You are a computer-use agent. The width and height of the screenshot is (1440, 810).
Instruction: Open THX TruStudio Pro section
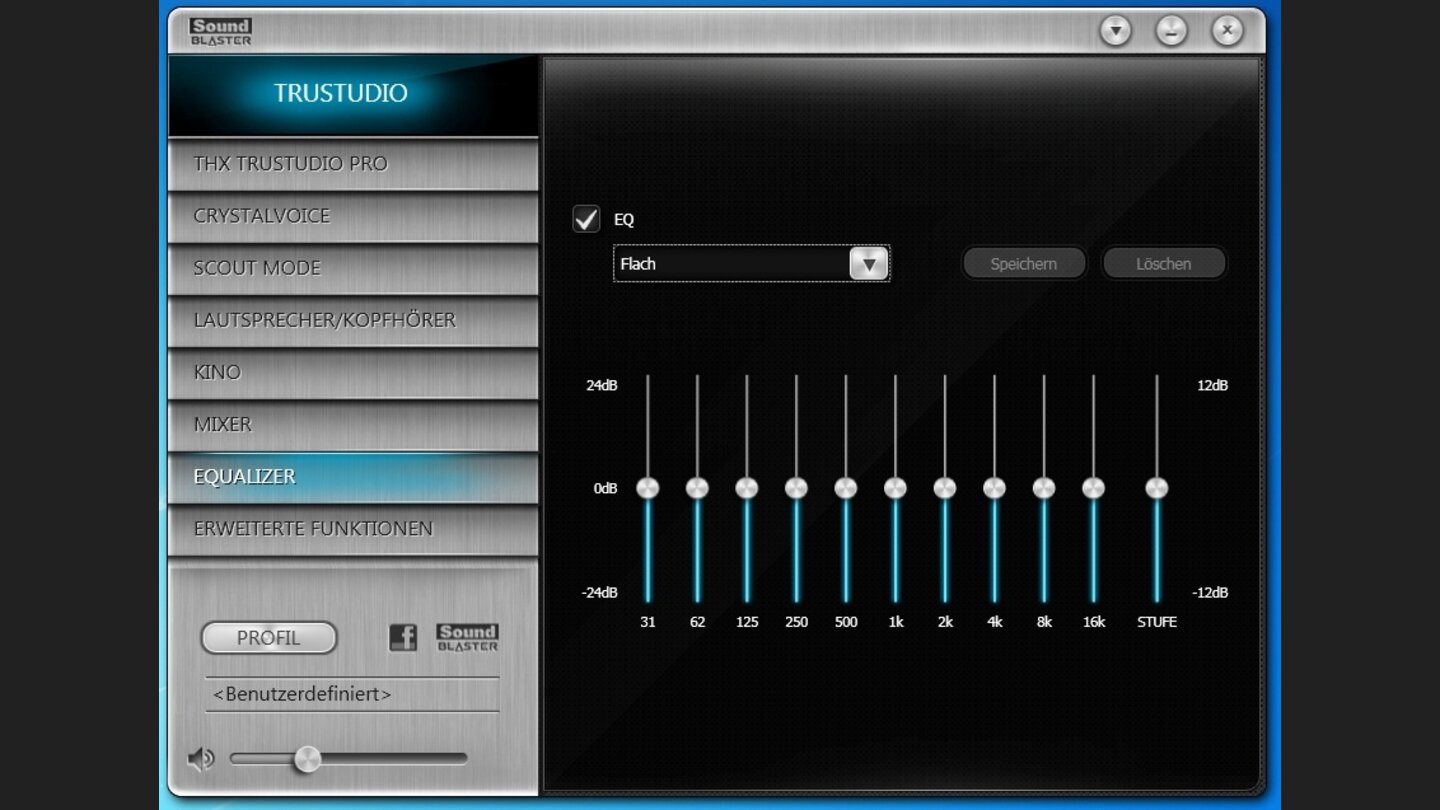click(353, 164)
